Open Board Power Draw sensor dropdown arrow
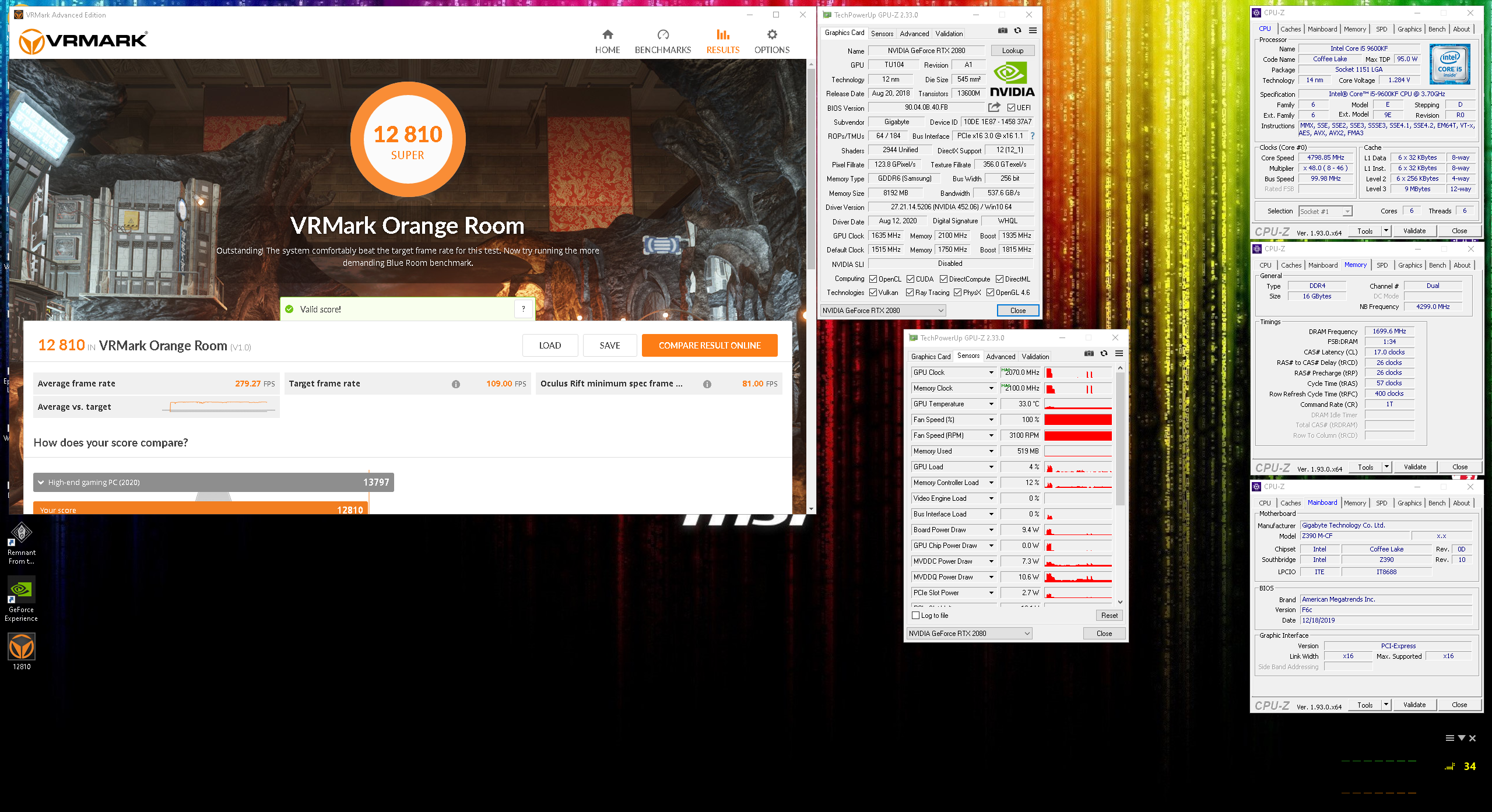The width and height of the screenshot is (1492, 812). (991, 530)
